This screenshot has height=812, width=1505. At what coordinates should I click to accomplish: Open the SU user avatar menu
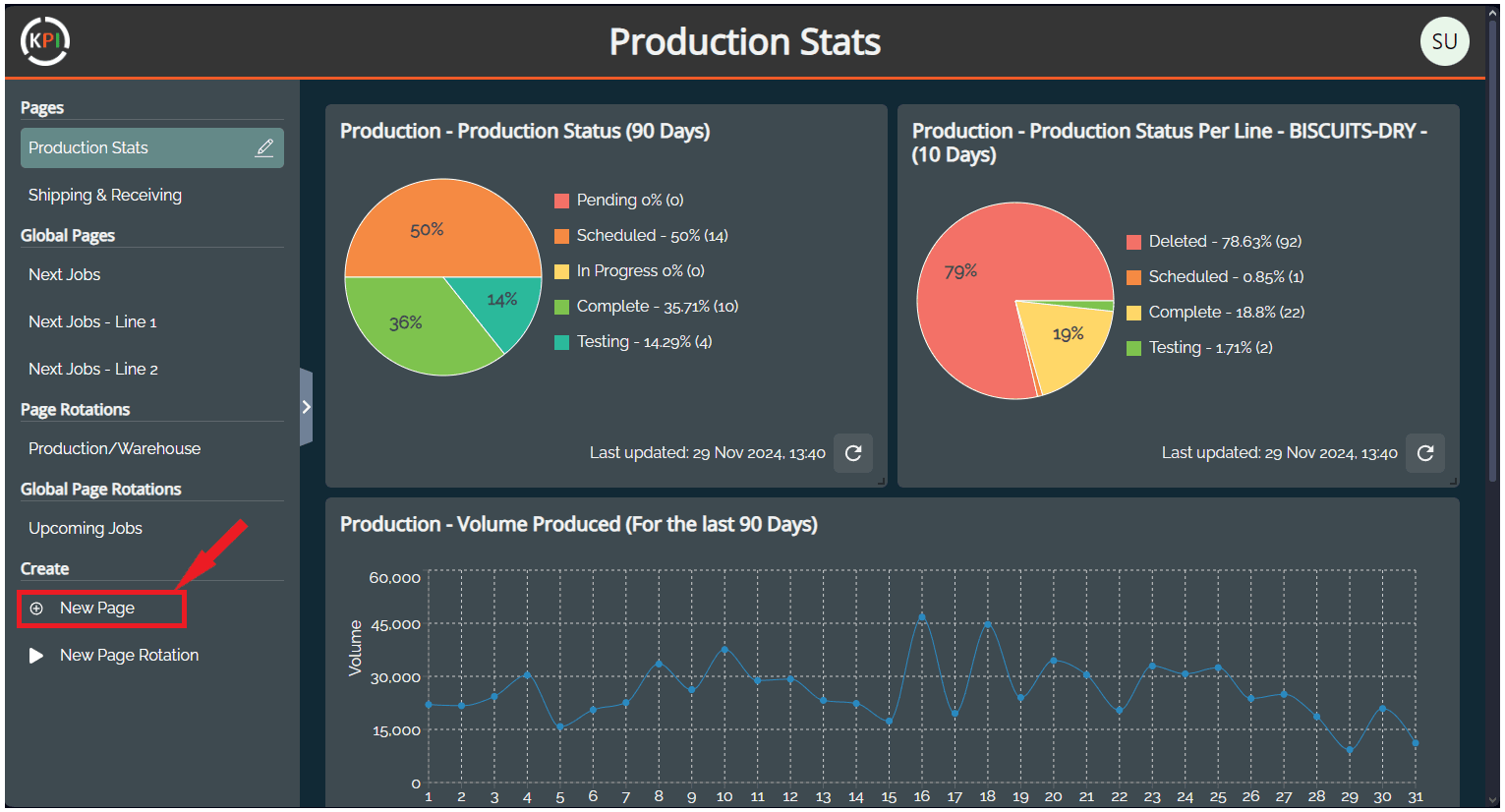point(1444,41)
